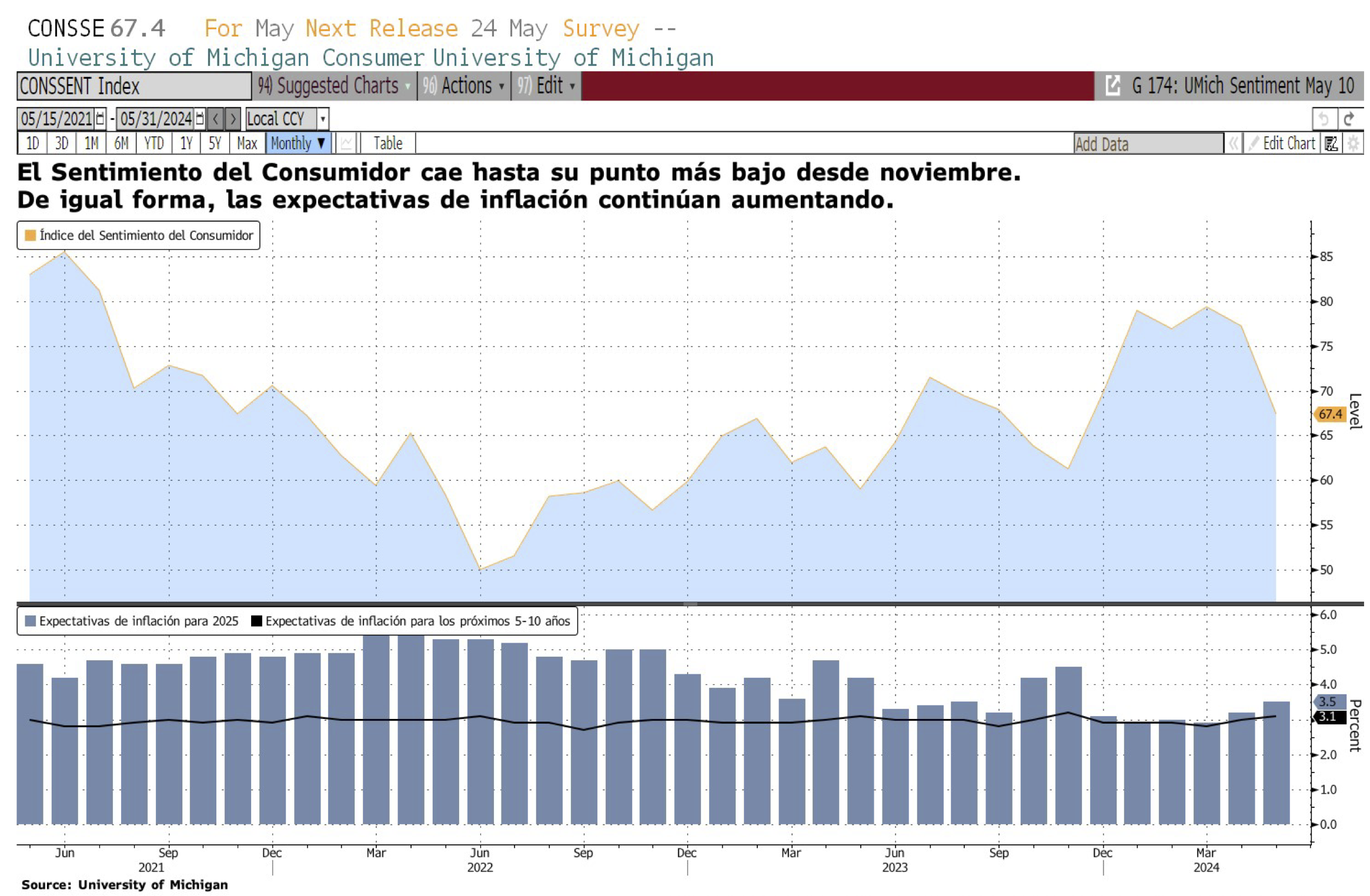This screenshot has height=896, width=1370.
Task: Click the orange 67.4 last-value label
Action: coord(1329,414)
